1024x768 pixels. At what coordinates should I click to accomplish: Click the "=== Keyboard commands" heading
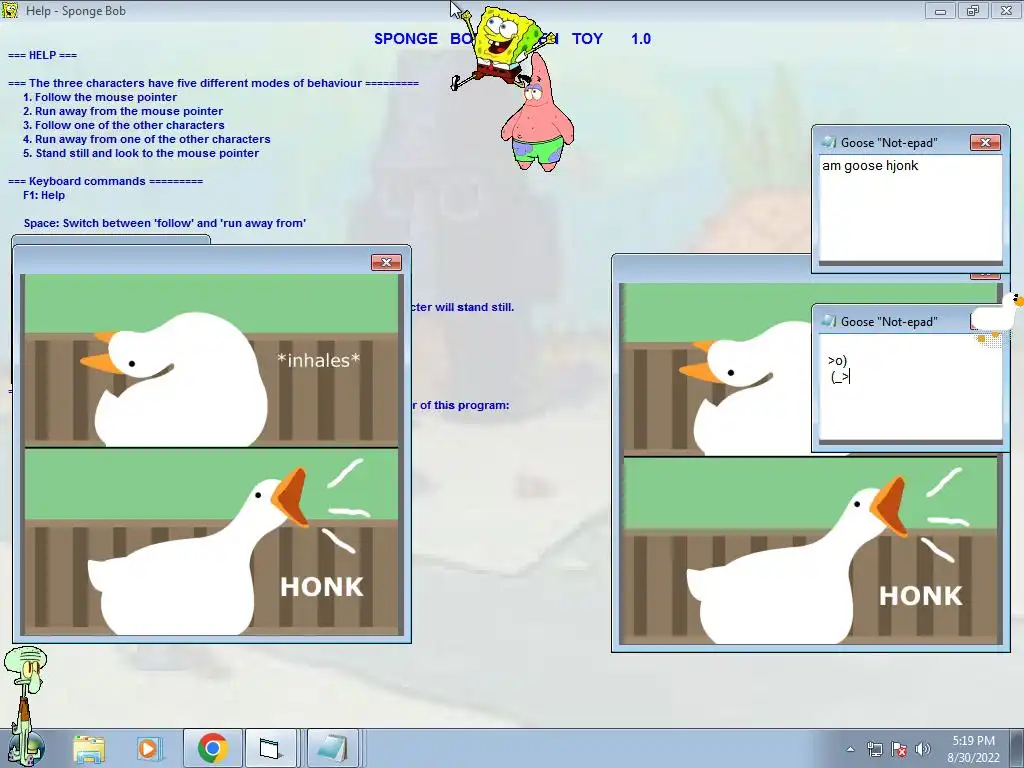105,182
